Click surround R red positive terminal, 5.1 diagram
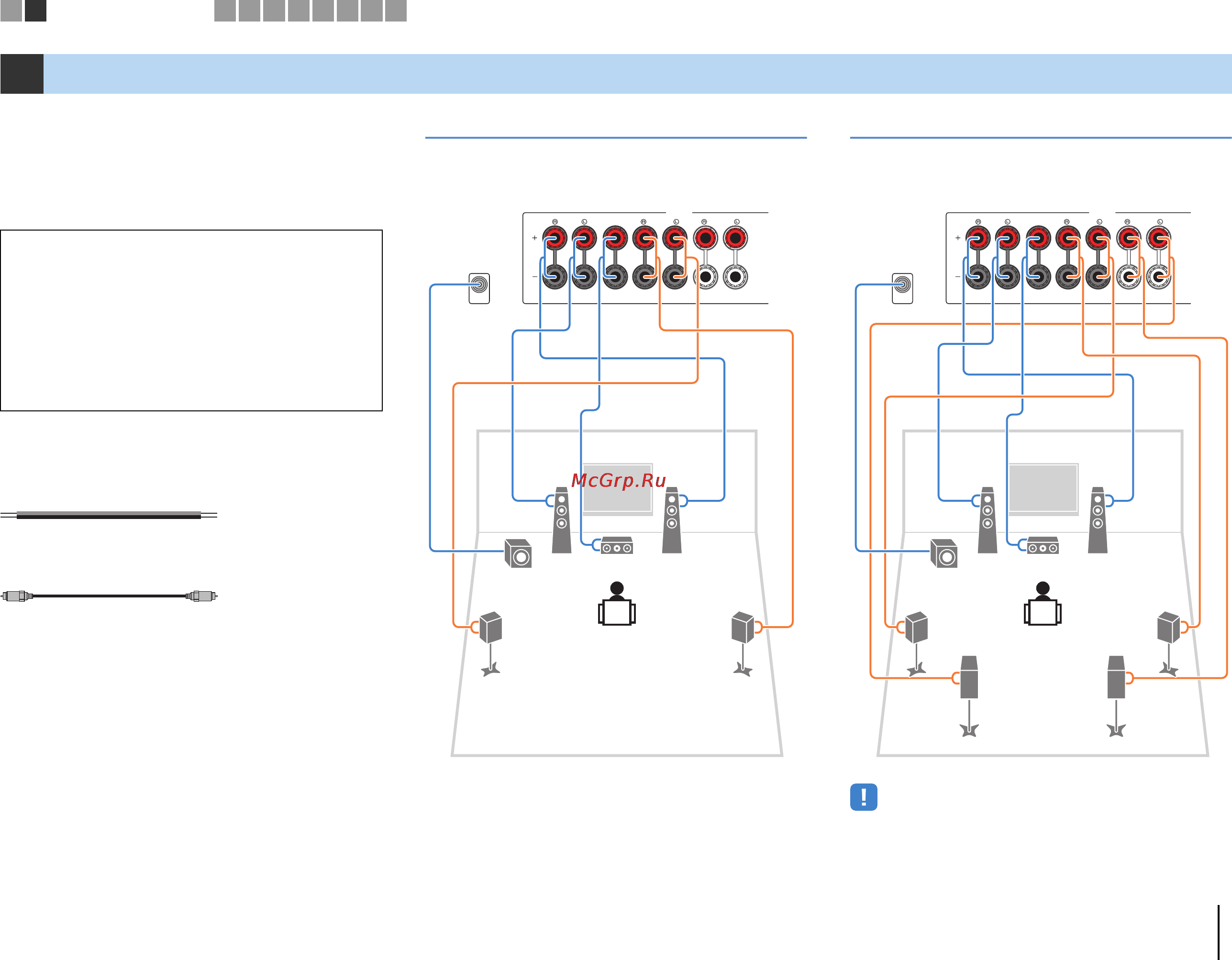This screenshot has height=960, width=1232. click(645, 238)
